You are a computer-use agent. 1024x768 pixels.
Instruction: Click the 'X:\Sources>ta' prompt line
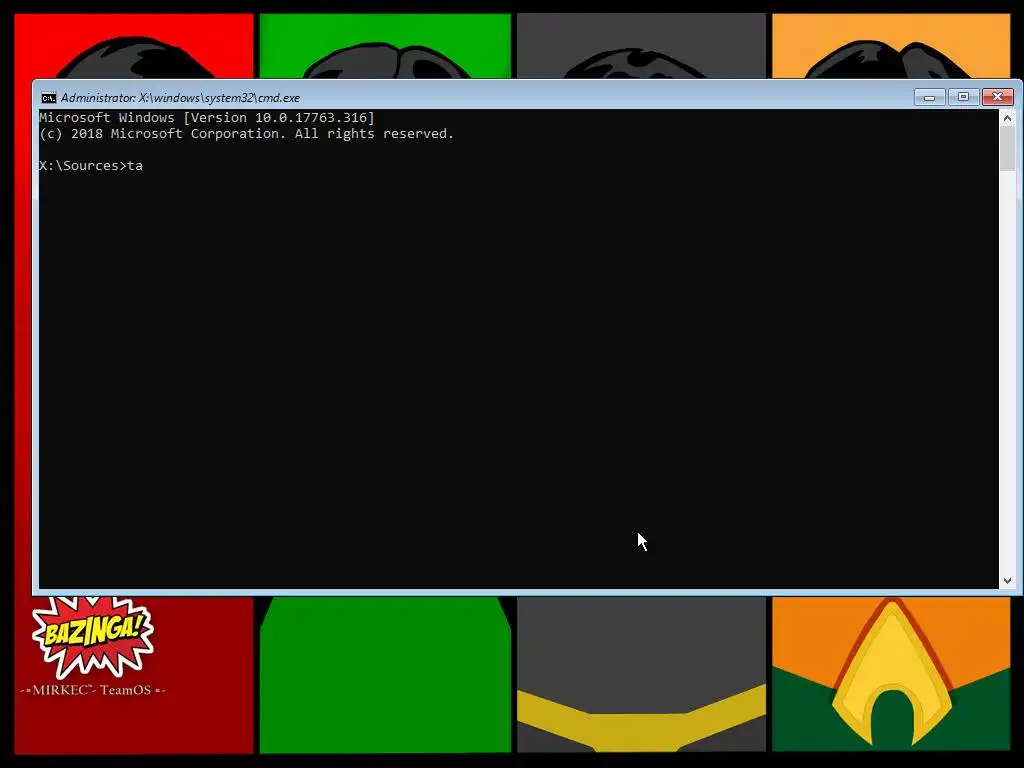[91, 166]
